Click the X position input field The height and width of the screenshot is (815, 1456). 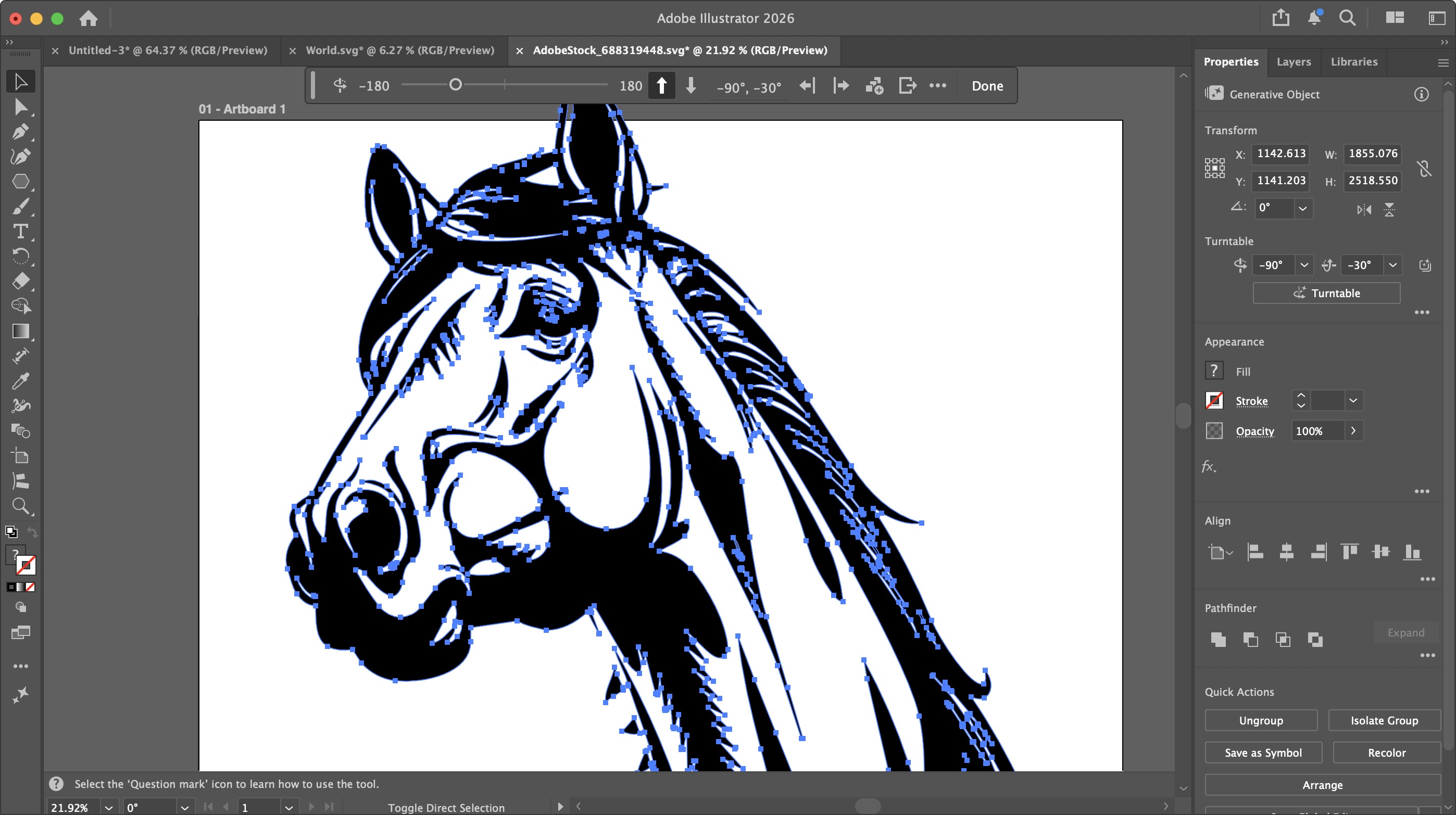tap(1281, 154)
